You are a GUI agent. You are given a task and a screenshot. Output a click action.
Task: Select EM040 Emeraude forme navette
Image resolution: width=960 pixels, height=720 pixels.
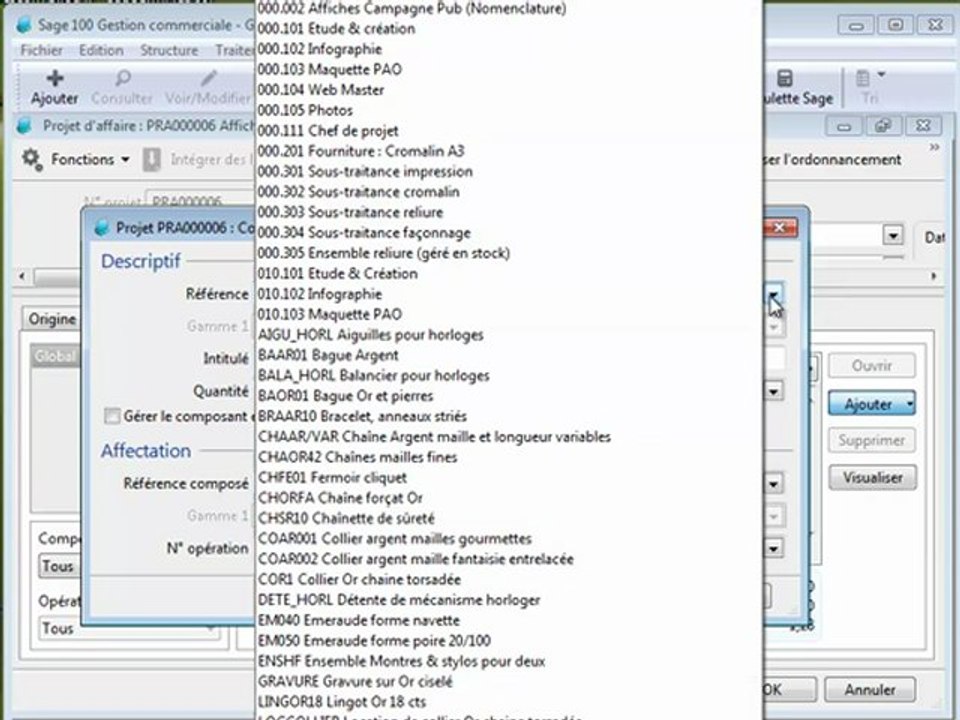pyautogui.click(x=359, y=620)
